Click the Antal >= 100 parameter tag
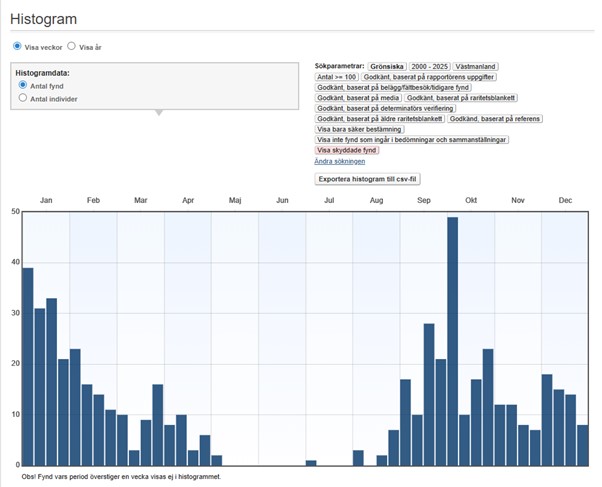 click(336, 77)
